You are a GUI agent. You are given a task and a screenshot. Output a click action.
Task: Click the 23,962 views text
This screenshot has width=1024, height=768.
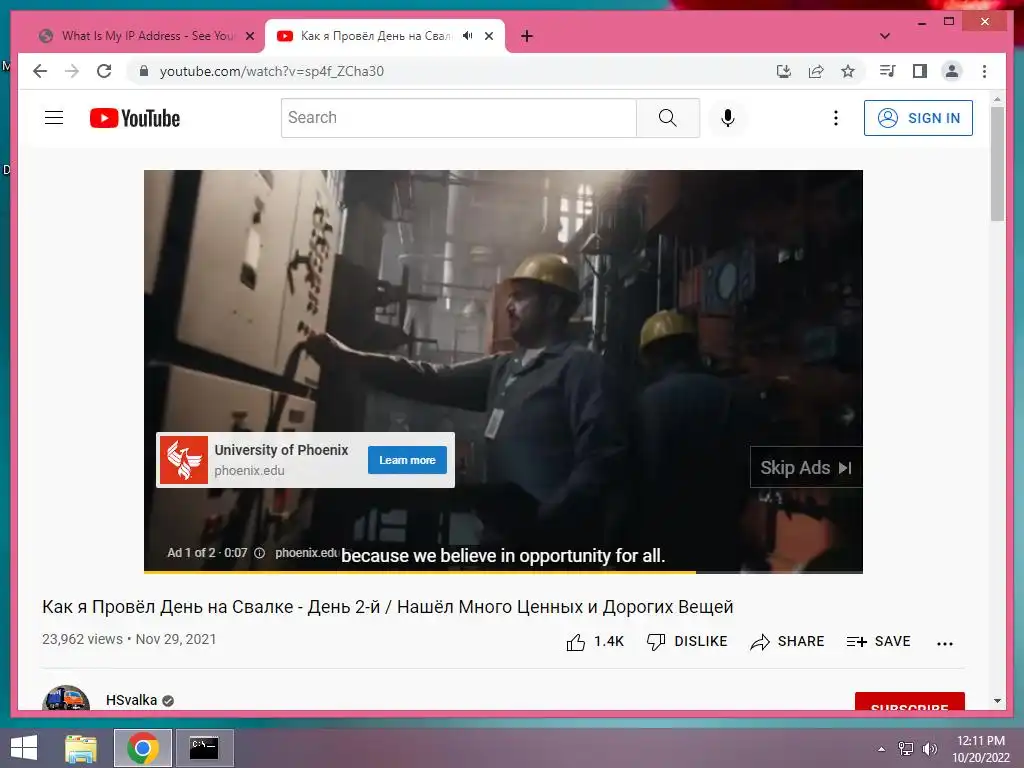[82, 639]
